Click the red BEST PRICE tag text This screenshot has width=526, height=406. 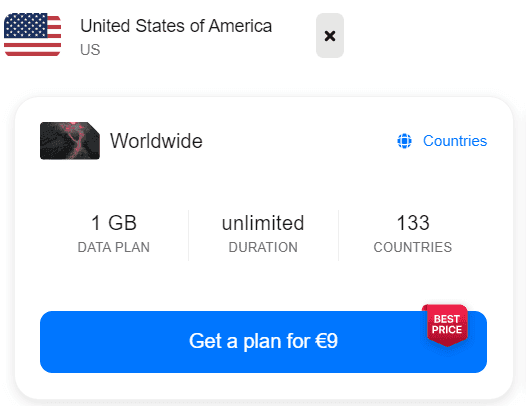[446, 324]
